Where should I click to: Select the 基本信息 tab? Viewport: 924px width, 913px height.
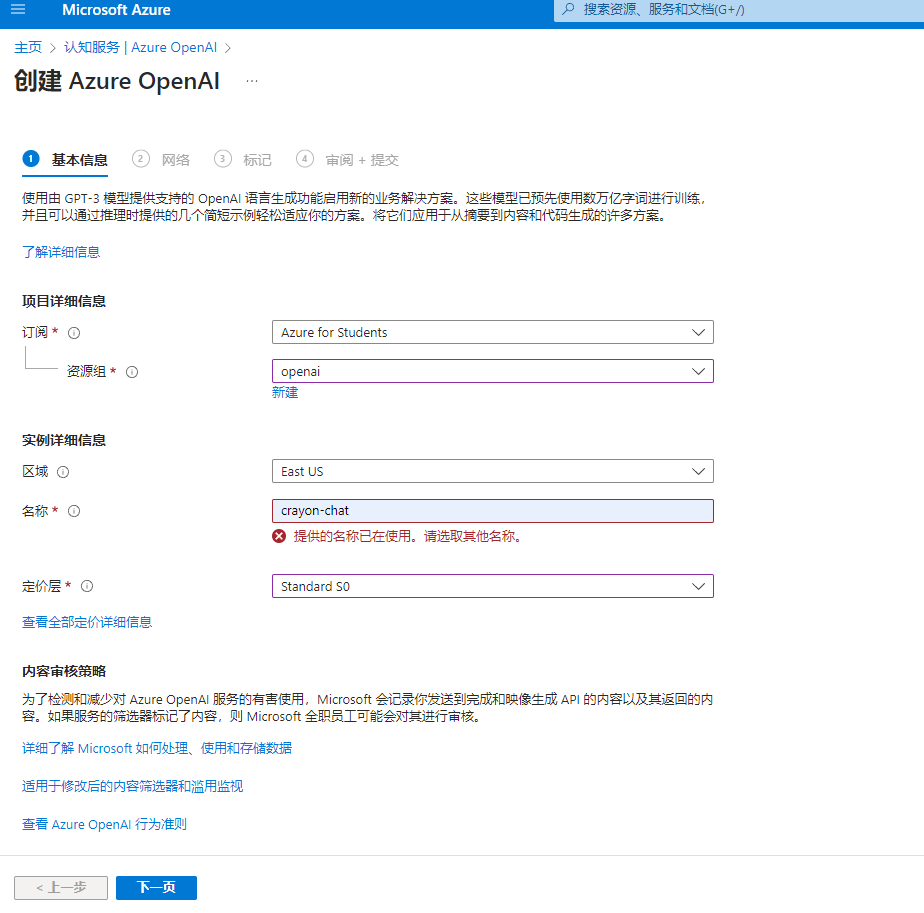[65, 160]
